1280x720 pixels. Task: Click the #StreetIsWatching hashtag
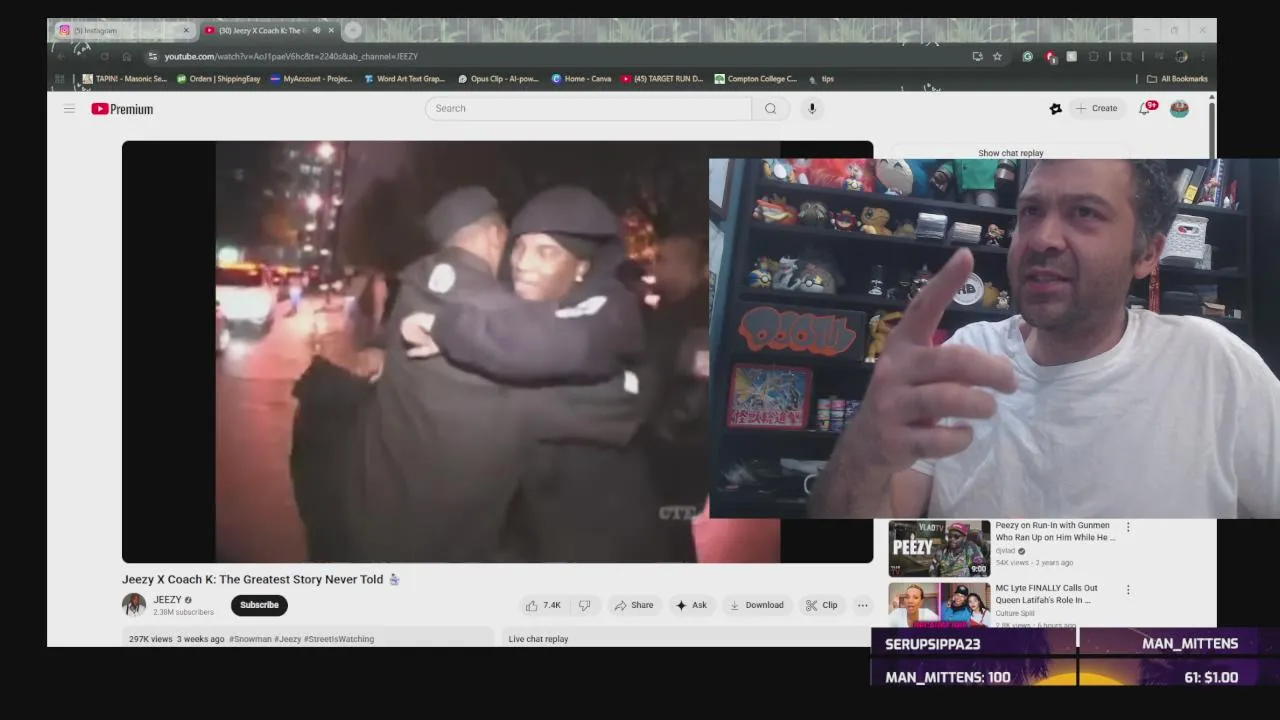[339, 639]
